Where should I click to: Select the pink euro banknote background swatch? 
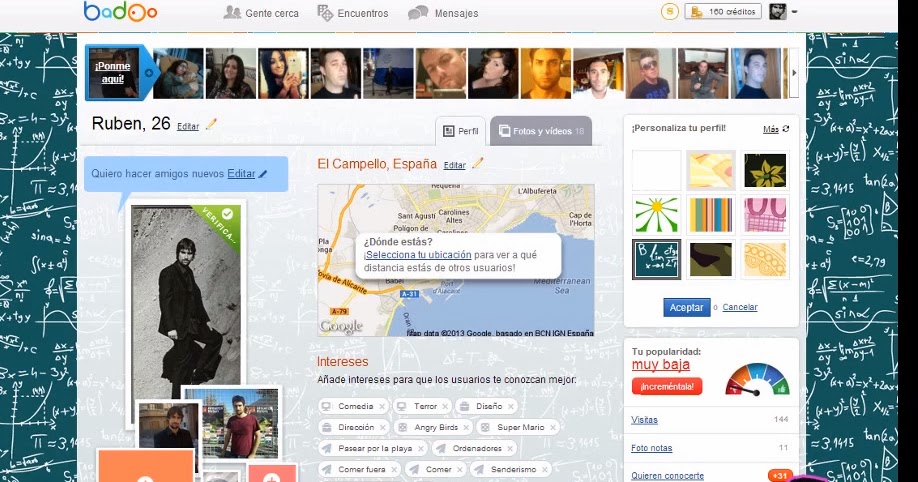pos(765,214)
